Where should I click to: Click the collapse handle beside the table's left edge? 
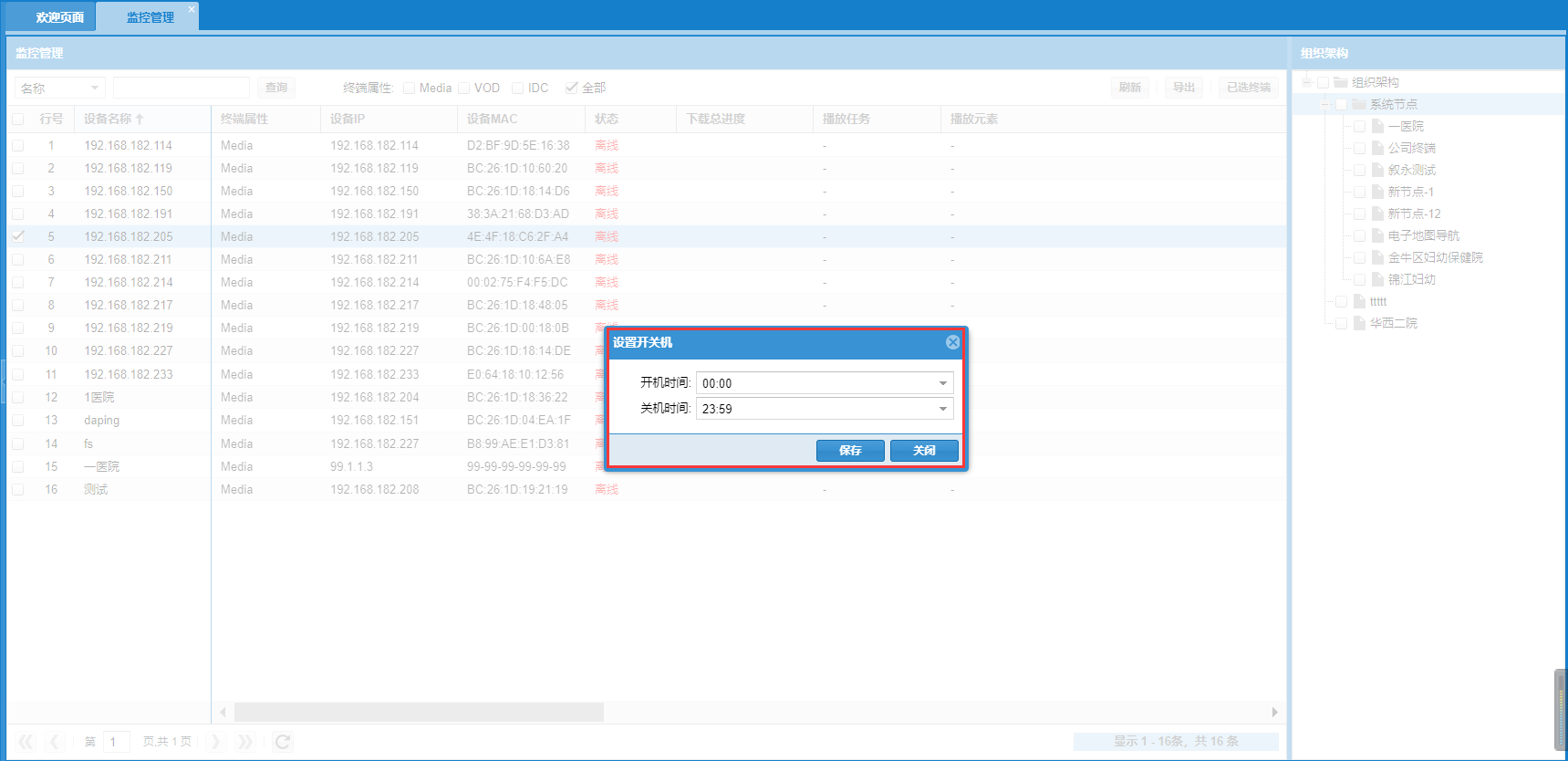pyautogui.click(x=3, y=381)
